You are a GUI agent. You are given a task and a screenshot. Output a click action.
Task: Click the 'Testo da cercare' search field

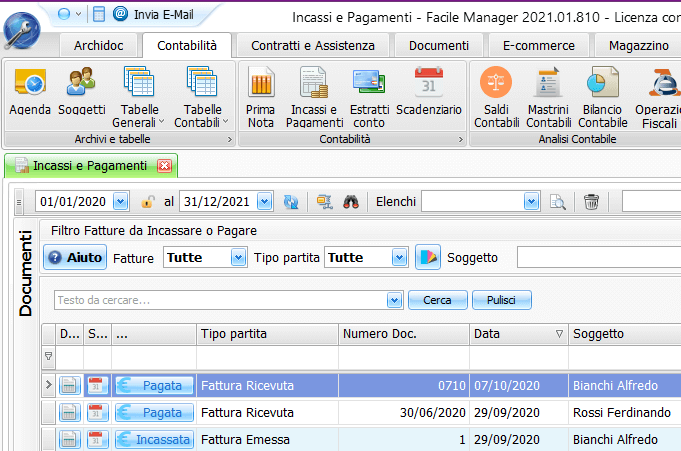point(218,300)
